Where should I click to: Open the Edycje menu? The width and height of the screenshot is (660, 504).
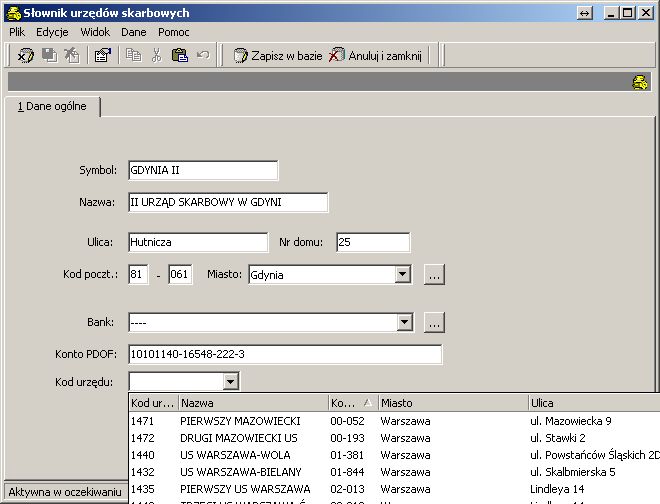pyautogui.click(x=52, y=32)
